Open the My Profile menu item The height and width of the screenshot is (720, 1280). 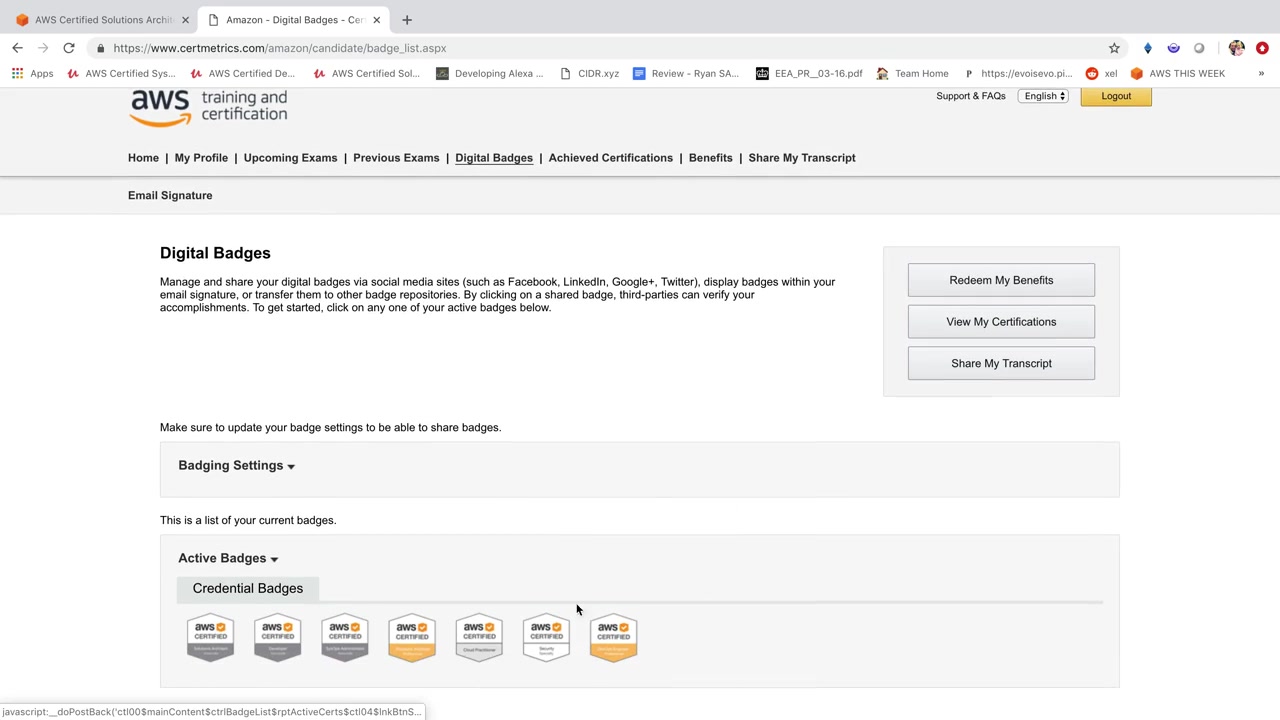coord(201,158)
